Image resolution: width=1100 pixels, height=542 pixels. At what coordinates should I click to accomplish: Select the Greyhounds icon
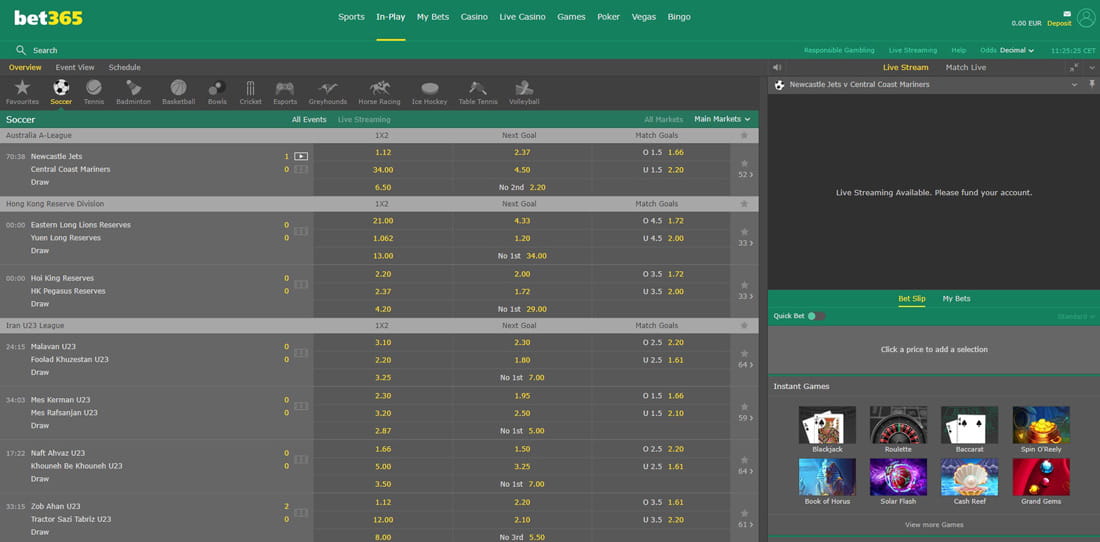point(328,88)
